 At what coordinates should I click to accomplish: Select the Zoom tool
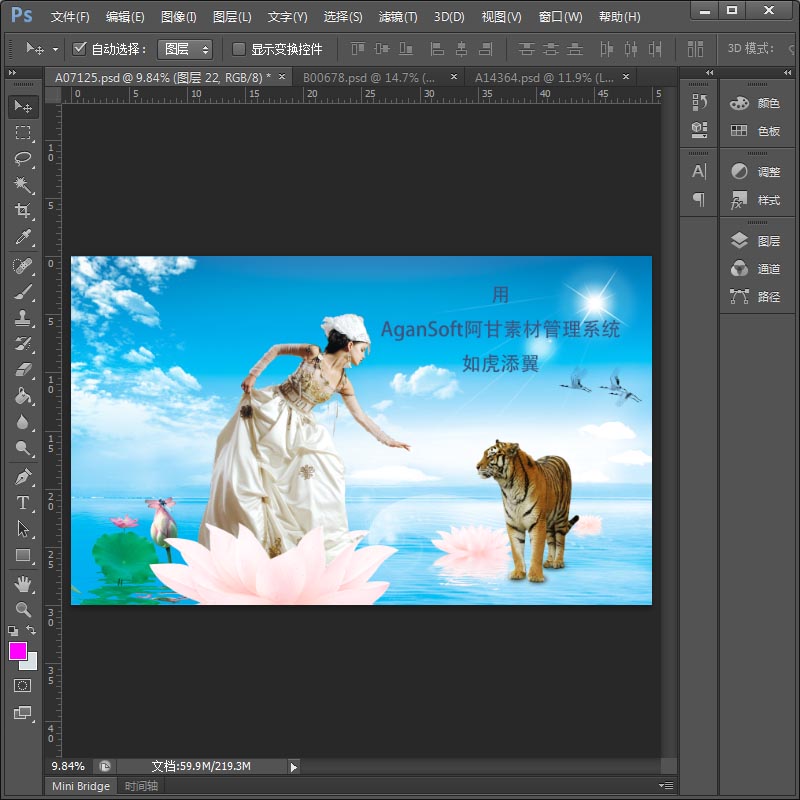[x=23, y=609]
